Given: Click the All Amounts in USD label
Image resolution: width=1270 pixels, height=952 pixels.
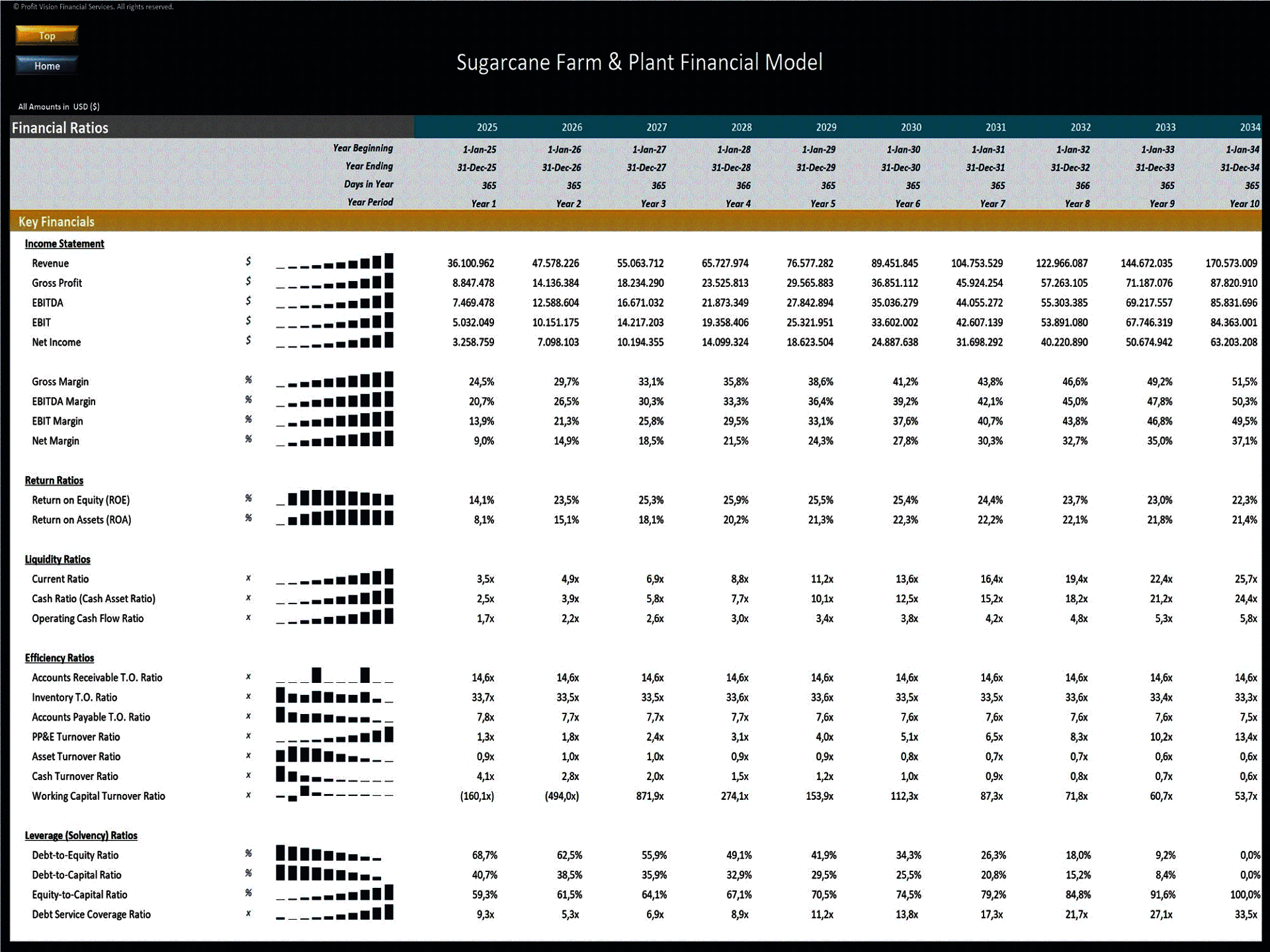Looking at the screenshot, I should click(60, 108).
